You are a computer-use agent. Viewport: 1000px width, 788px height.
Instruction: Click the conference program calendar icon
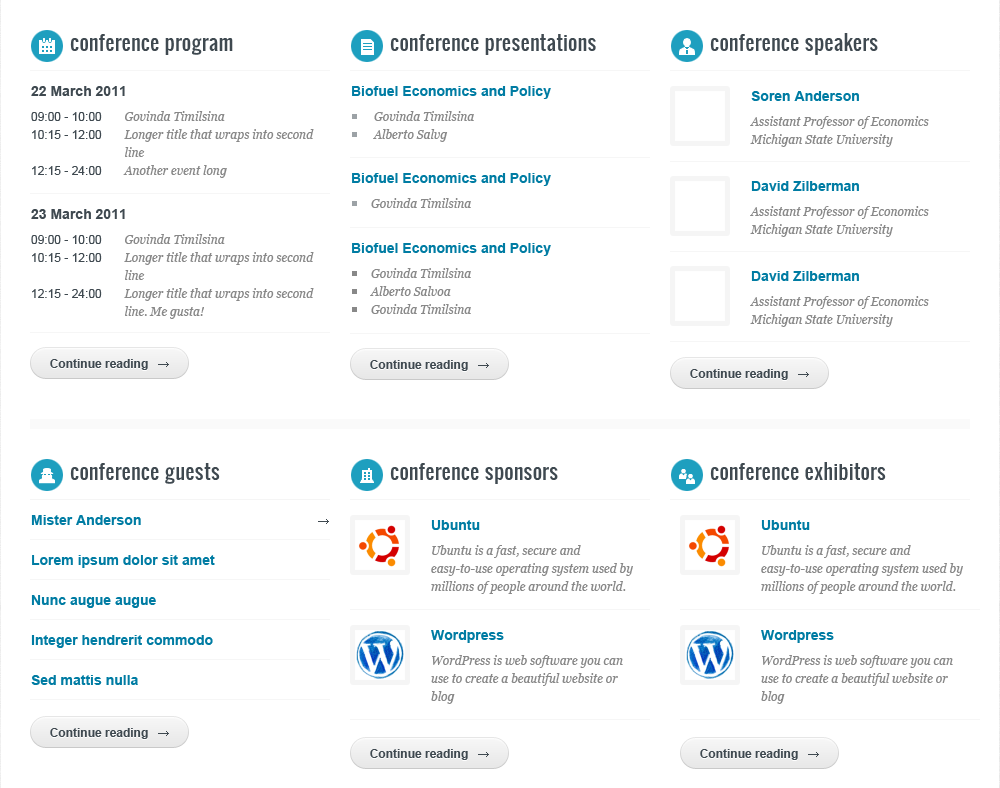pos(46,45)
